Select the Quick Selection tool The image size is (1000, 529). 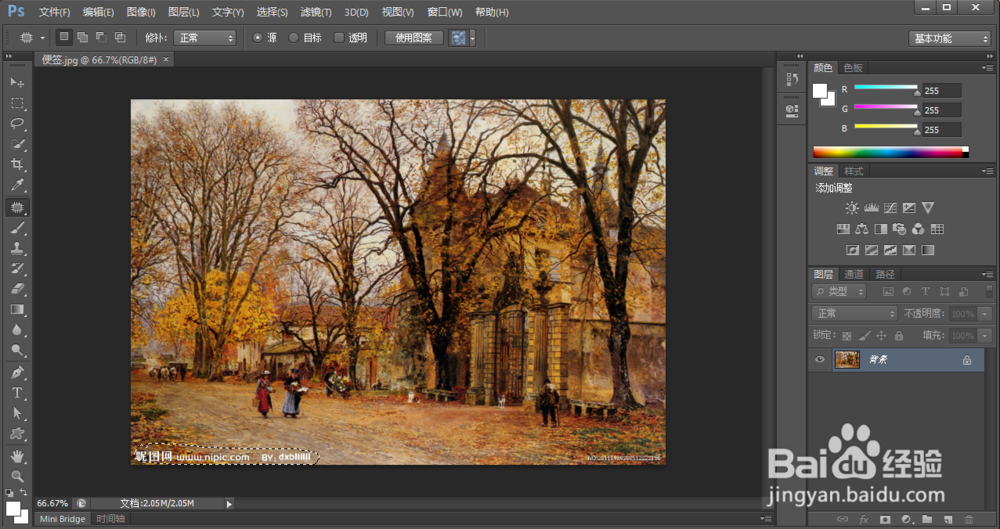[17, 144]
